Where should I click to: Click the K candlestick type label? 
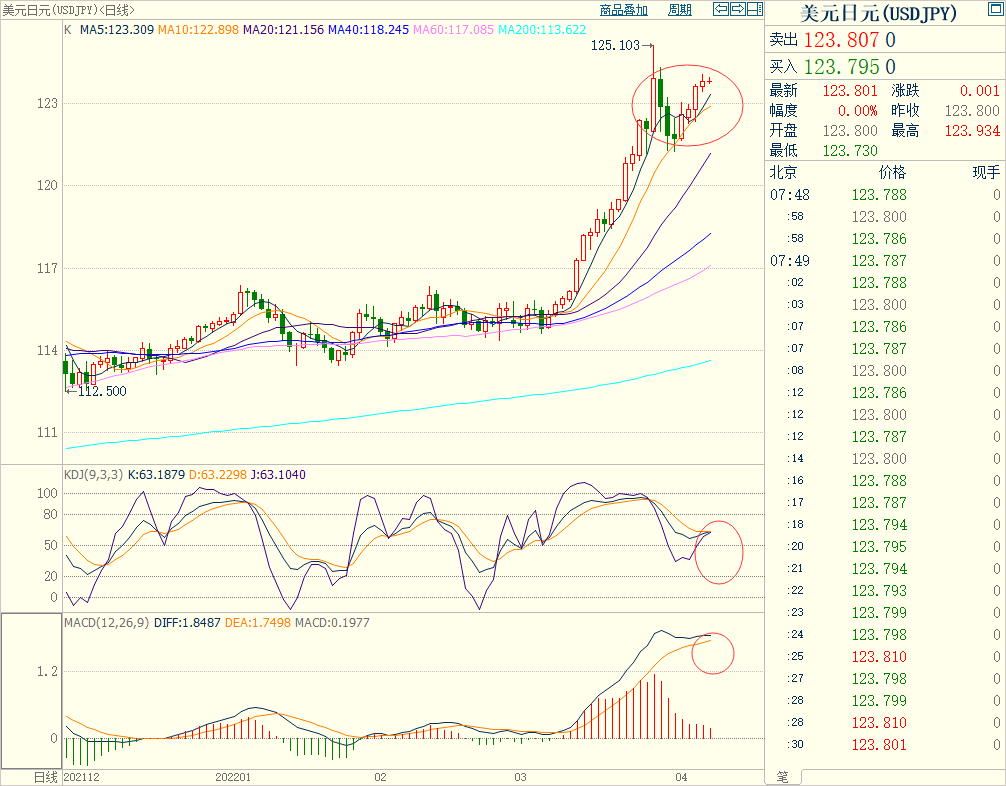68,30
